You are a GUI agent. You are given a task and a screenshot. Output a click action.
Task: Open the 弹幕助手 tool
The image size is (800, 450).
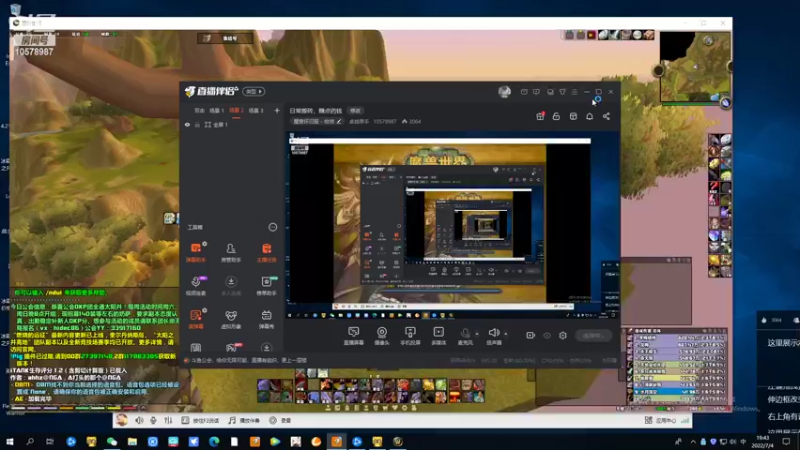(196, 252)
